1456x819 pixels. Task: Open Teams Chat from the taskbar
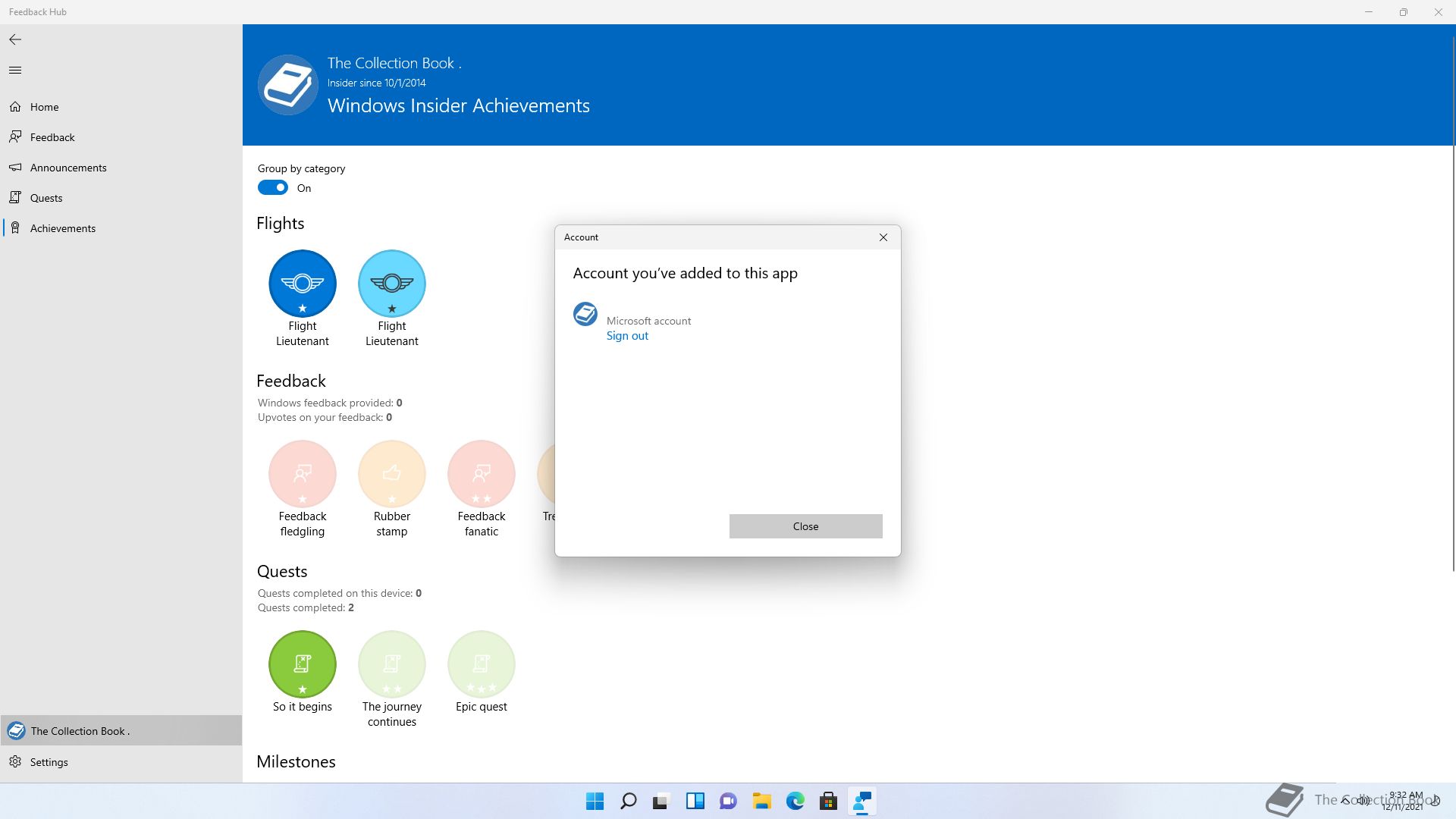coord(729,801)
